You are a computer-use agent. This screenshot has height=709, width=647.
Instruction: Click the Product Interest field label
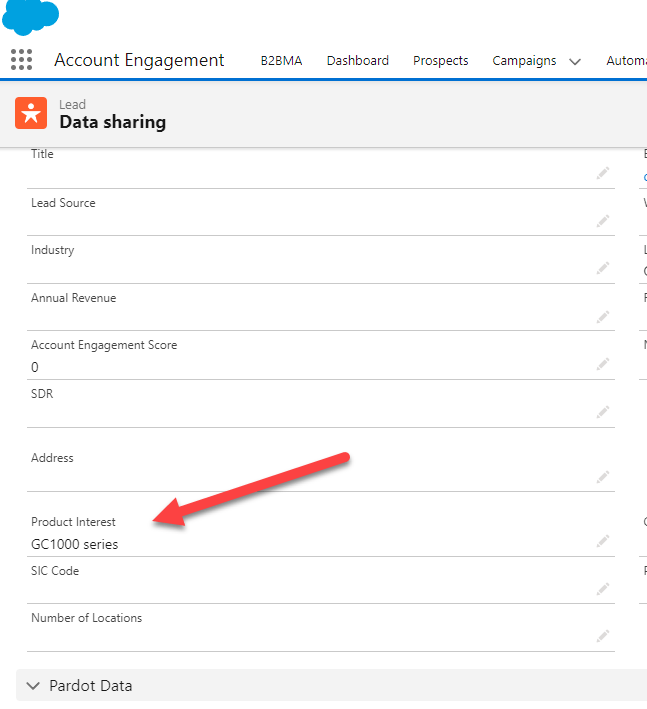(73, 522)
